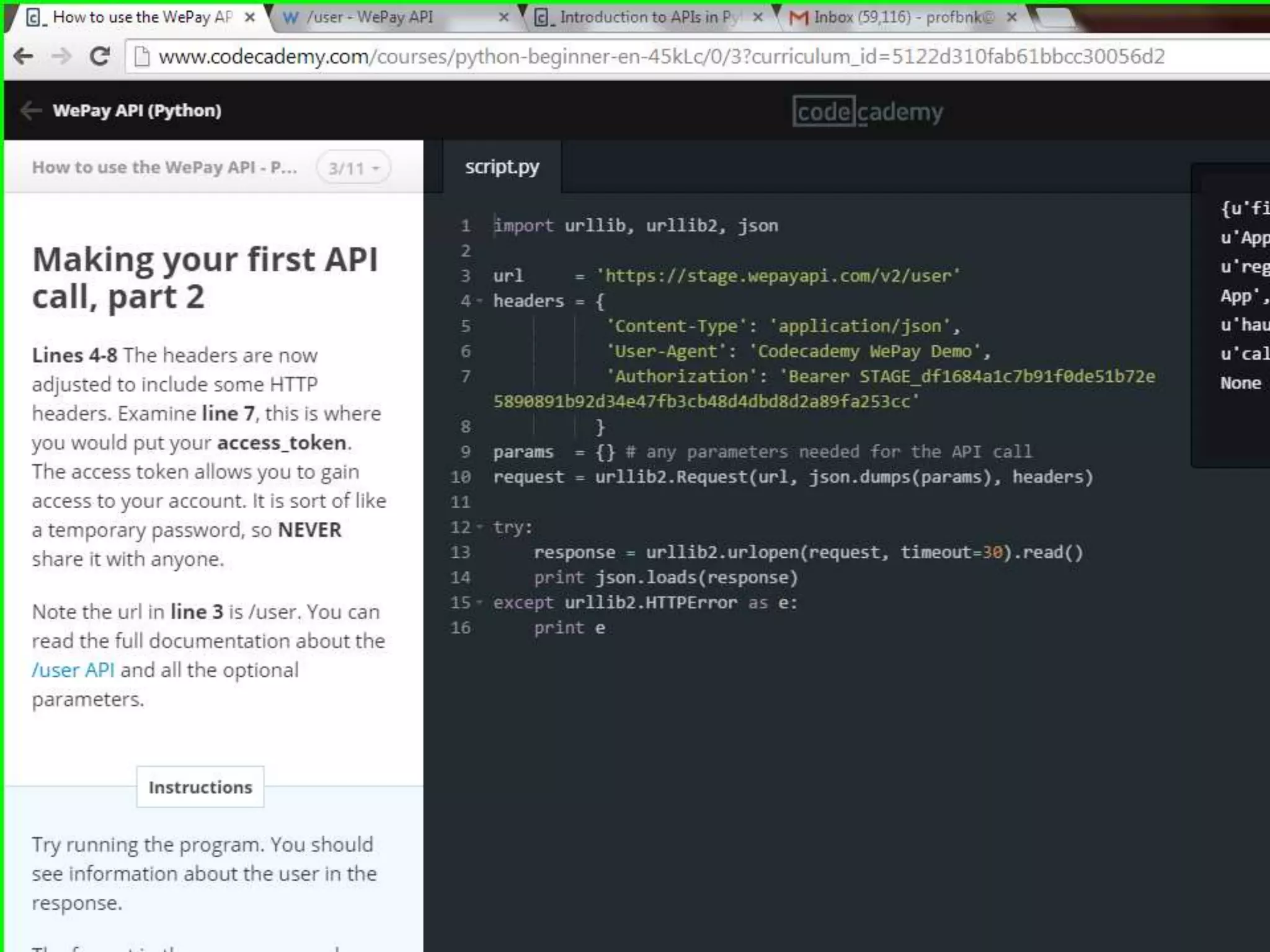
Task: Click 'print e' on line 16
Action: (x=569, y=628)
